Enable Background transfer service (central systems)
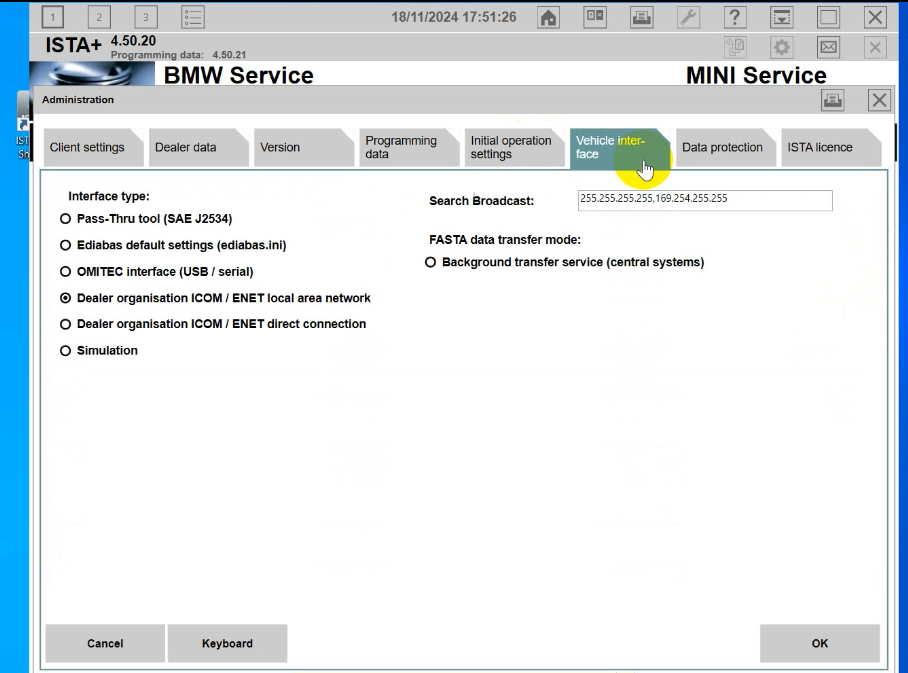 [x=565, y=262]
